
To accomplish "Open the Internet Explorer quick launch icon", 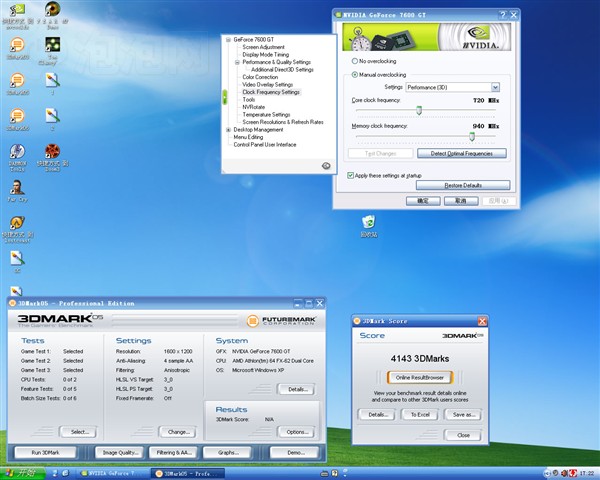I will (x=65, y=473).
